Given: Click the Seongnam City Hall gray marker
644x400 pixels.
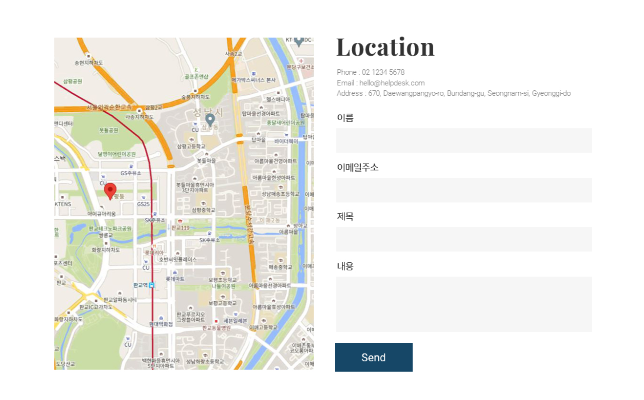Looking at the screenshot, I should 209,120.
